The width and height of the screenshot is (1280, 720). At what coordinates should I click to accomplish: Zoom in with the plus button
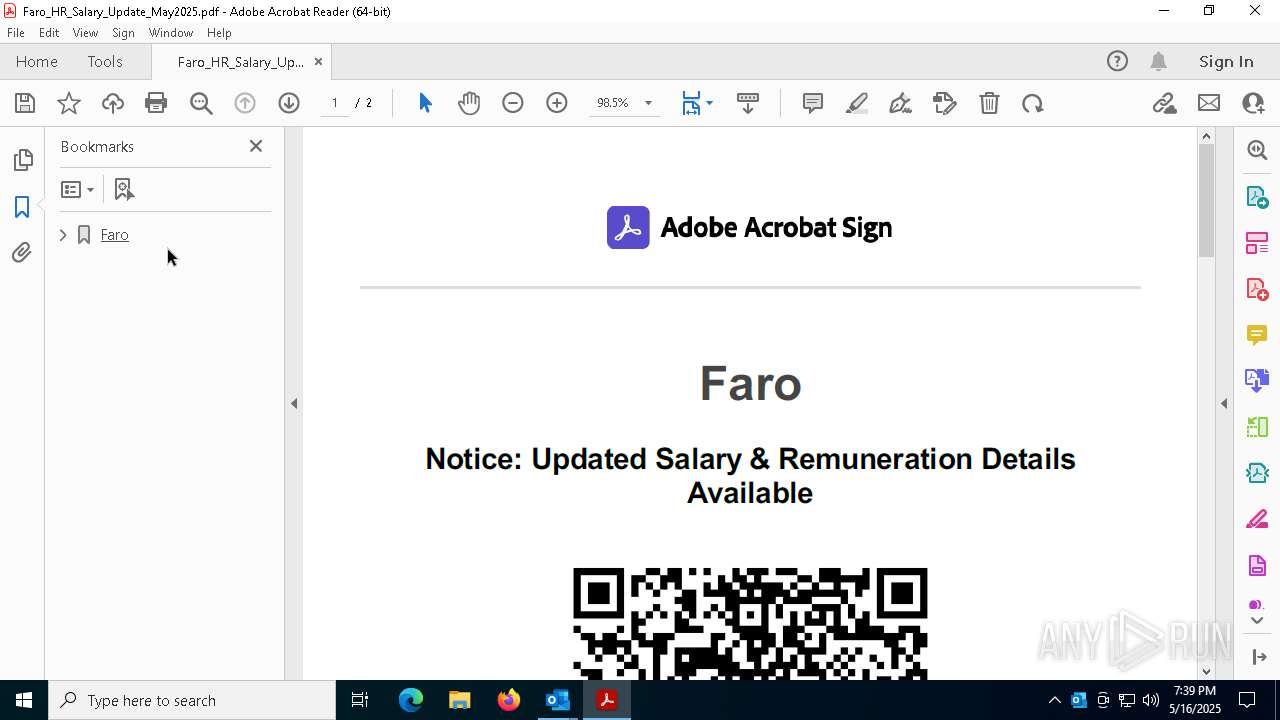(x=557, y=103)
